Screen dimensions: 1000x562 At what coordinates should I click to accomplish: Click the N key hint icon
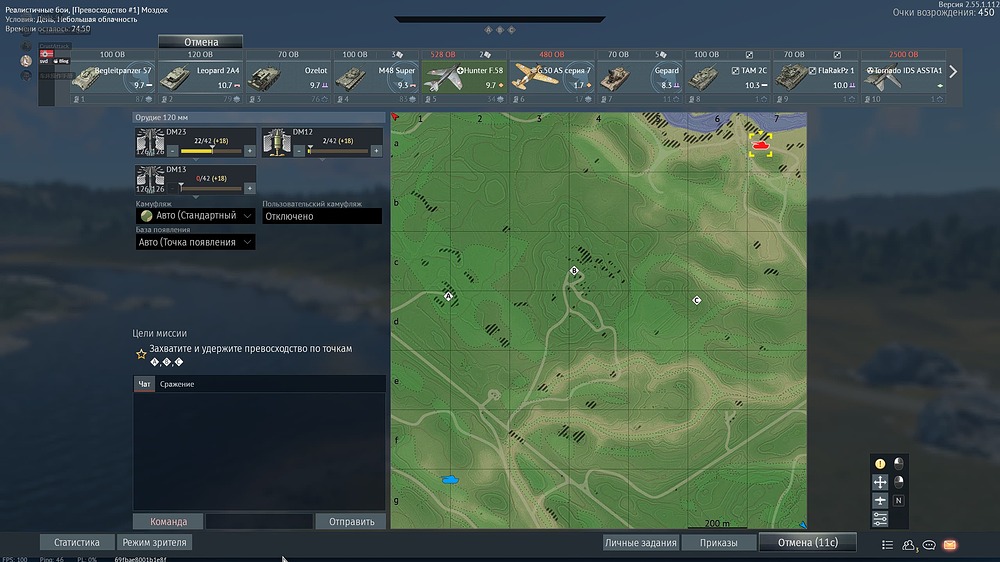pos(899,501)
